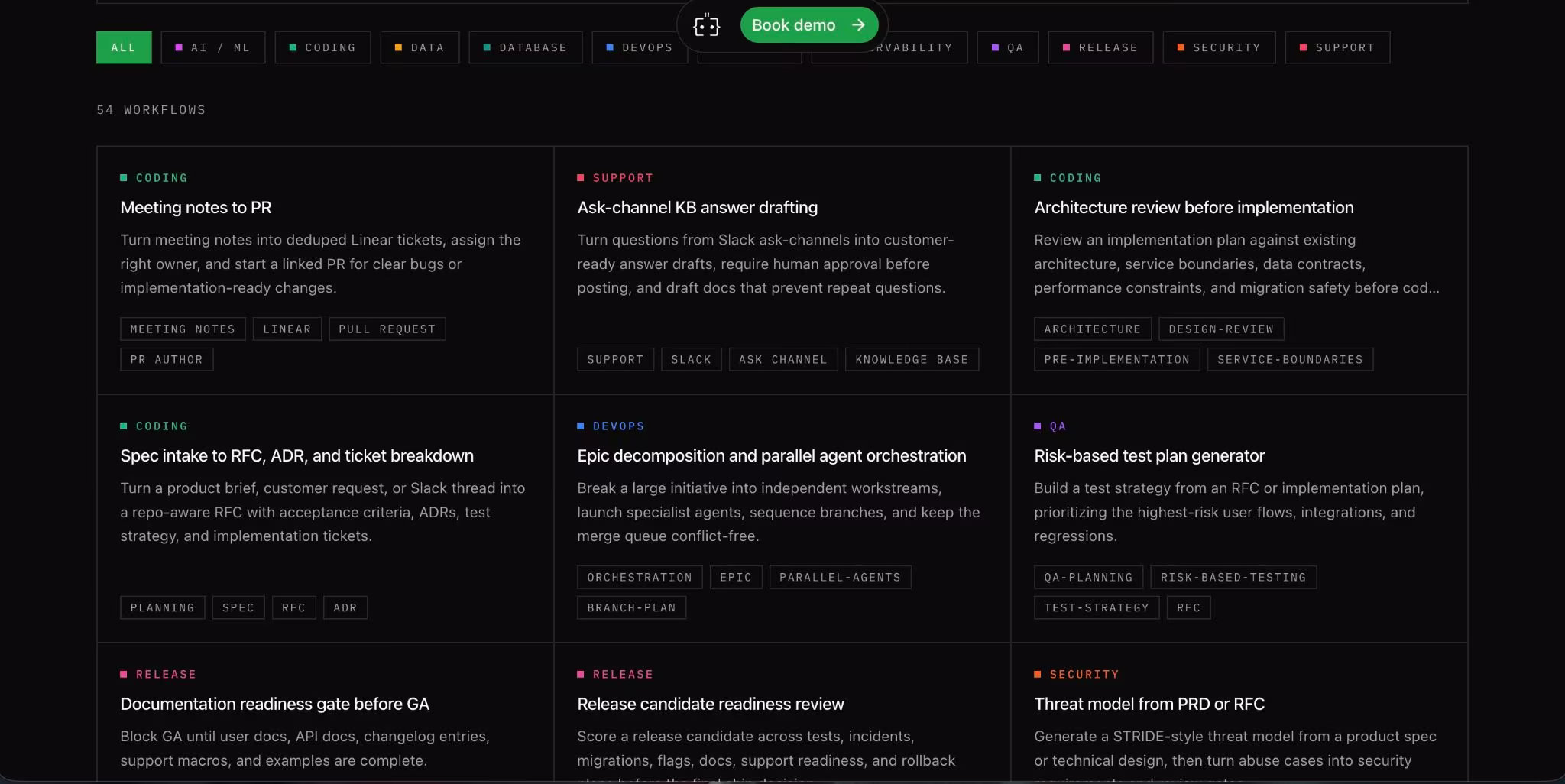The height and width of the screenshot is (784, 1565).
Task: Filter workflows by RELEASE
Action: [x=1100, y=47]
